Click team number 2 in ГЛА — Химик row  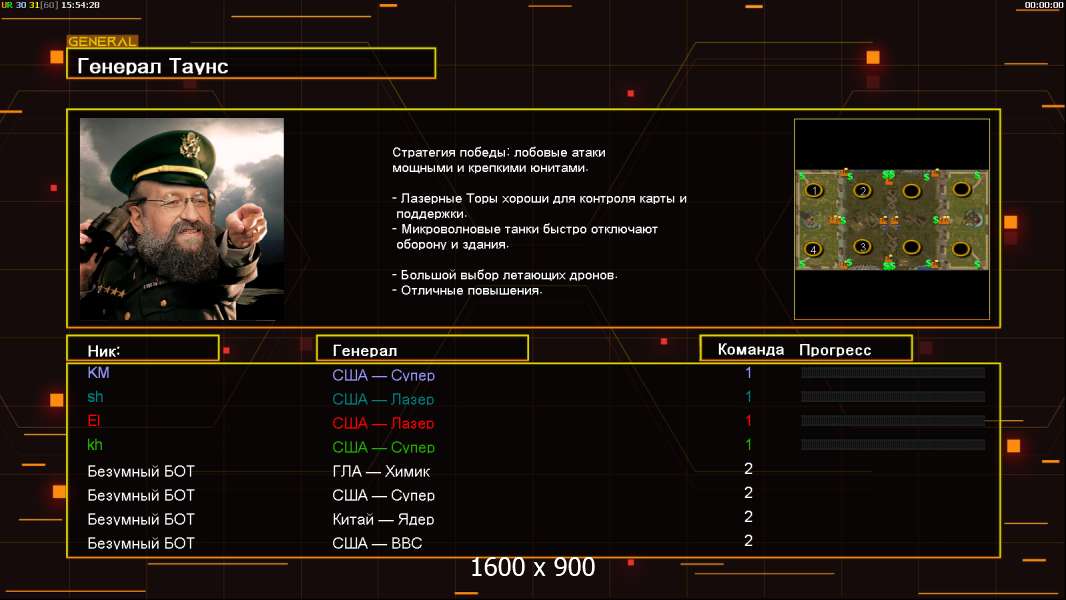coord(749,468)
